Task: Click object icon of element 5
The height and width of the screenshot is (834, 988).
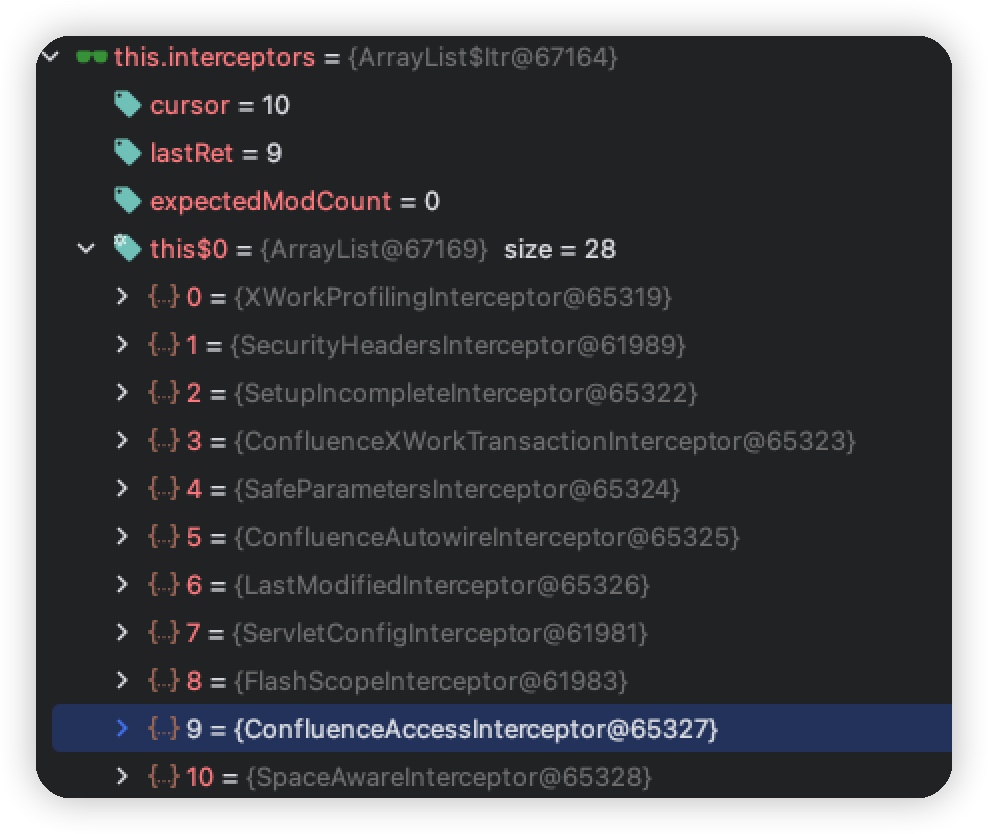Action: [x=164, y=537]
